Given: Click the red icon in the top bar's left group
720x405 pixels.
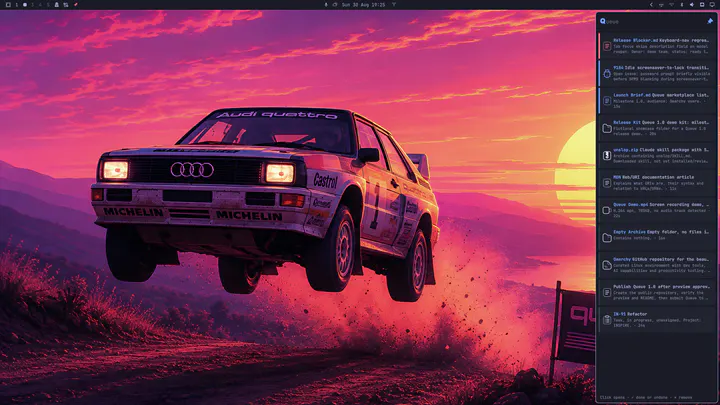Looking at the screenshot, I should tap(76, 5).
